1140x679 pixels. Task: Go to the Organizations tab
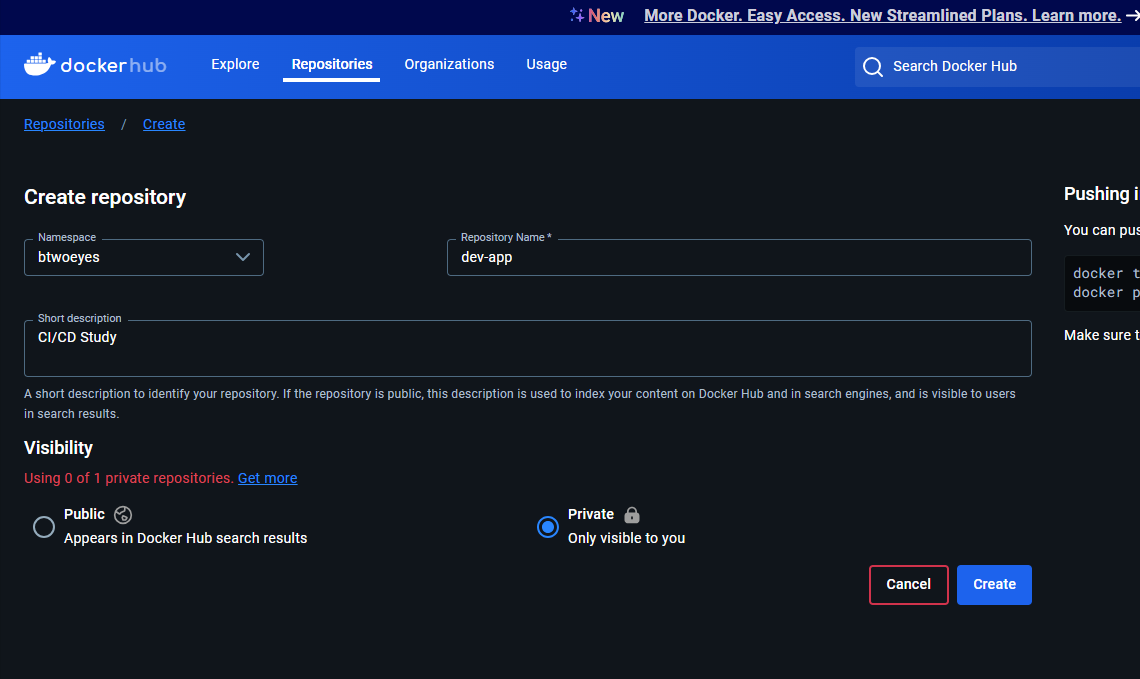pyautogui.click(x=449, y=65)
